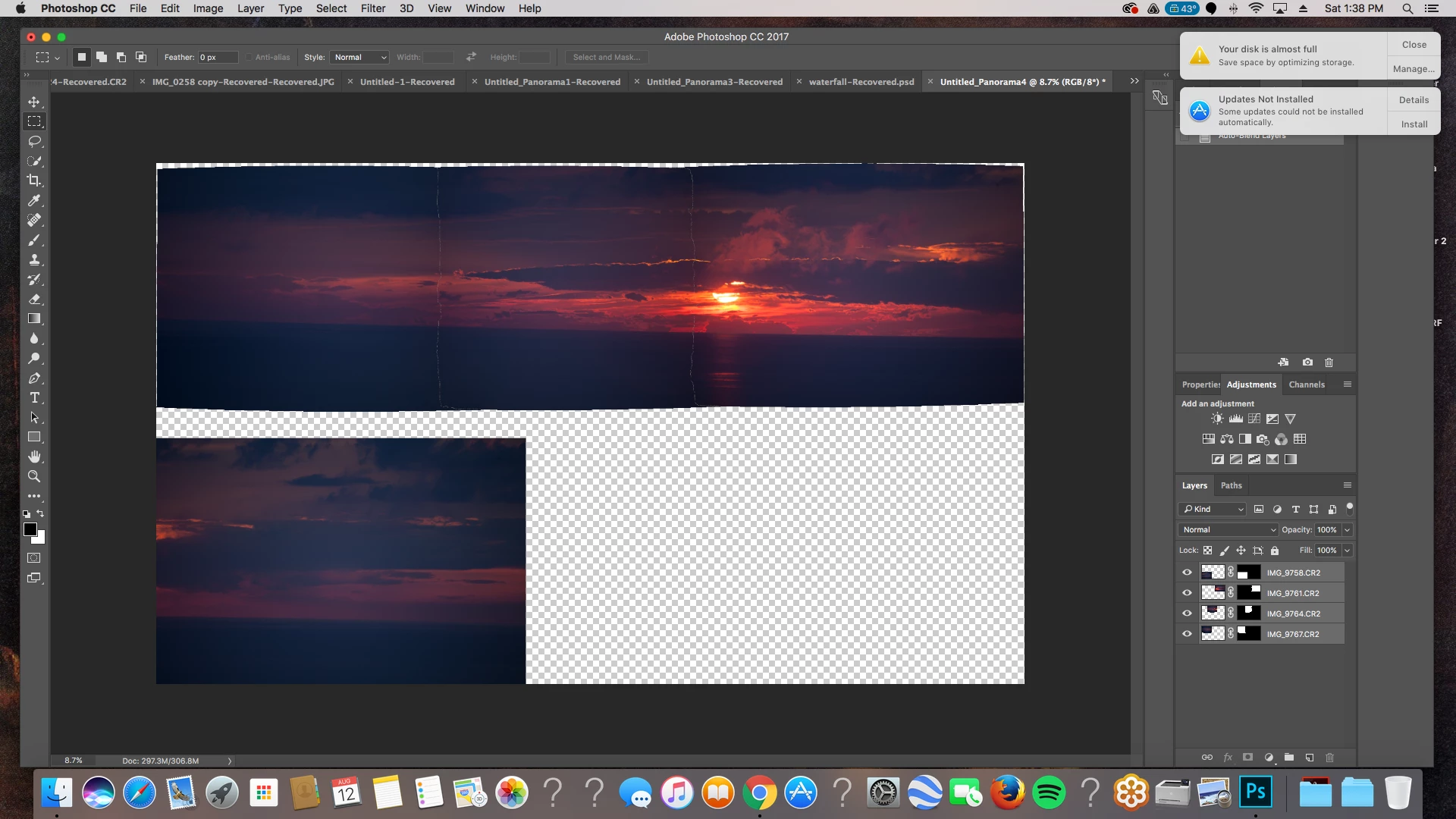The height and width of the screenshot is (819, 1456).
Task: Choose the Horizontal Type tool
Action: click(x=34, y=397)
